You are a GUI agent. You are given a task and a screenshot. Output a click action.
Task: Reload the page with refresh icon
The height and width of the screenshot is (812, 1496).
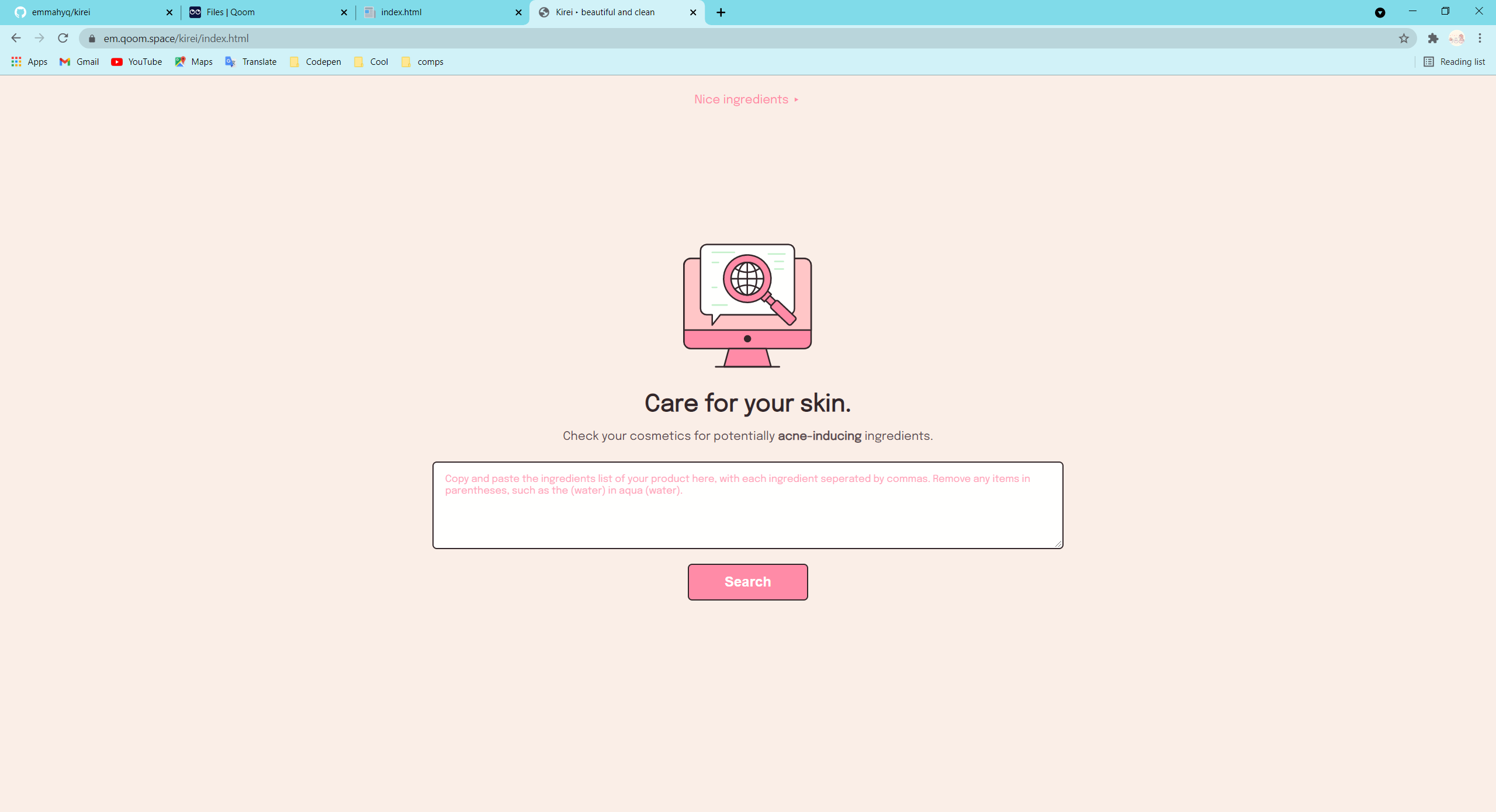(63, 38)
